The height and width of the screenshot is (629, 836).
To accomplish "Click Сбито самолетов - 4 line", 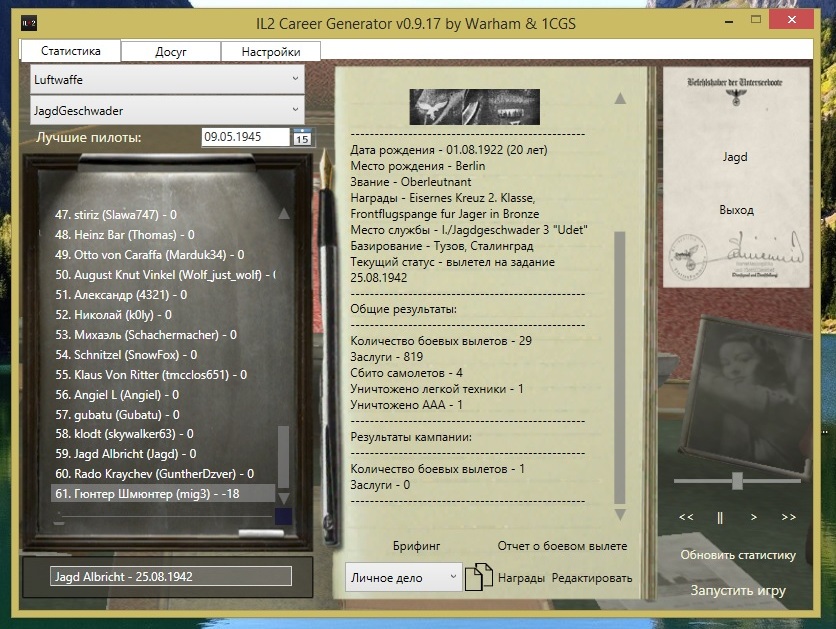I will pos(406,373).
